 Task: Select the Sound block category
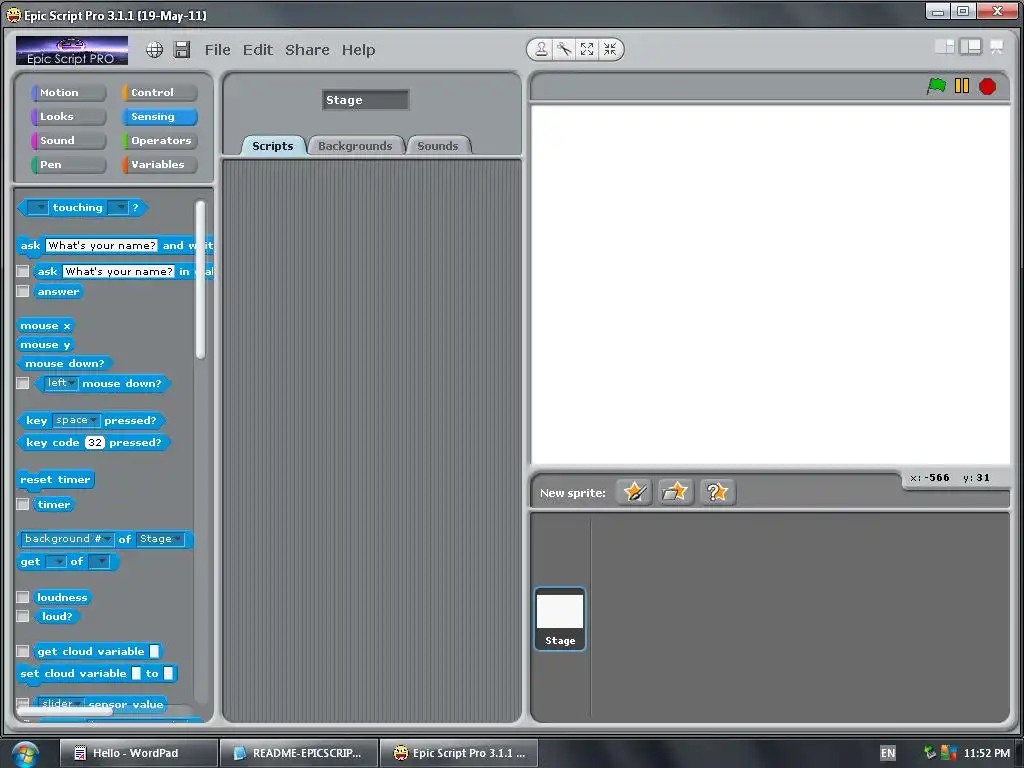[x=68, y=140]
